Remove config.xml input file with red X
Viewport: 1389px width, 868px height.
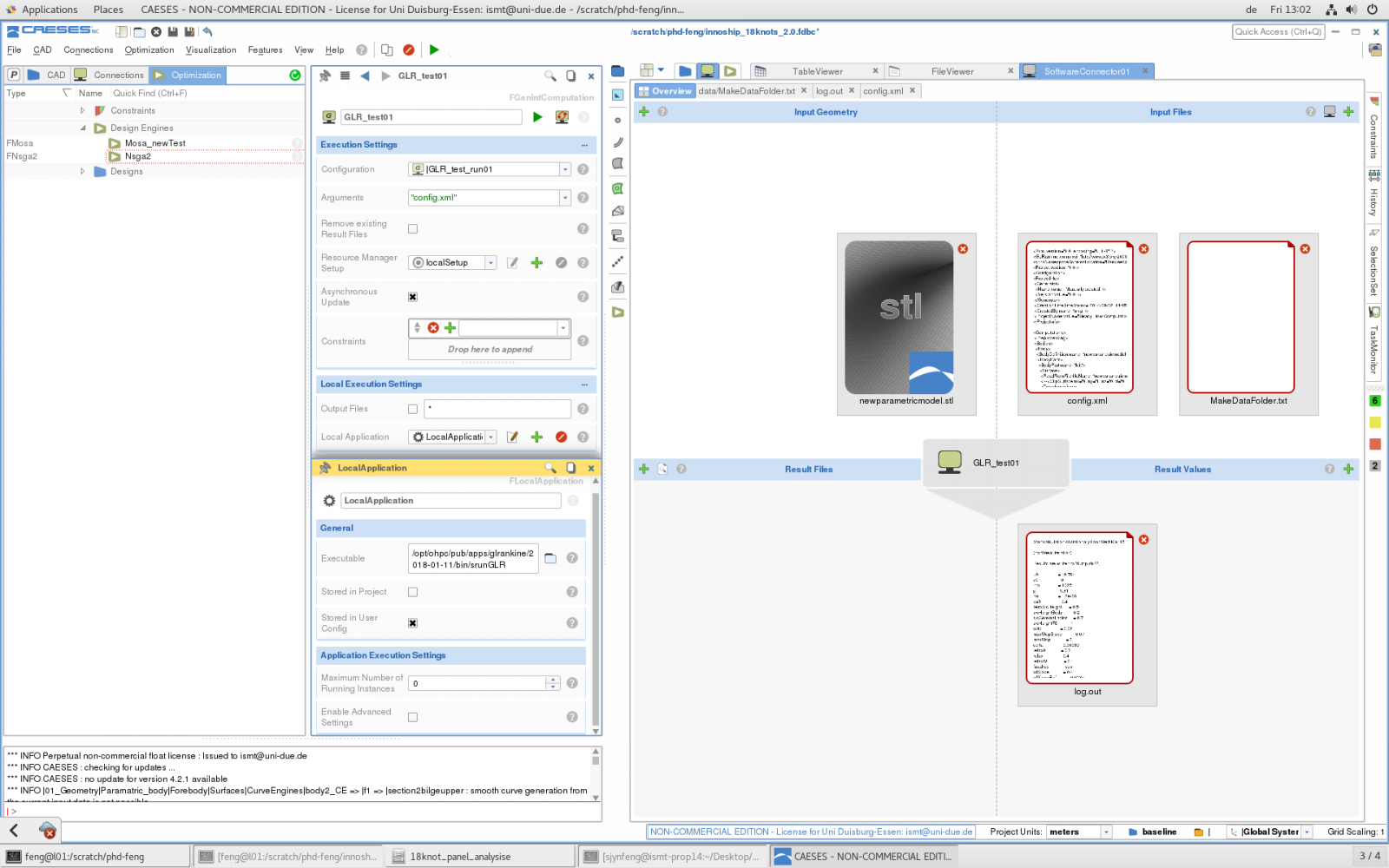(x=1144, y=249)
